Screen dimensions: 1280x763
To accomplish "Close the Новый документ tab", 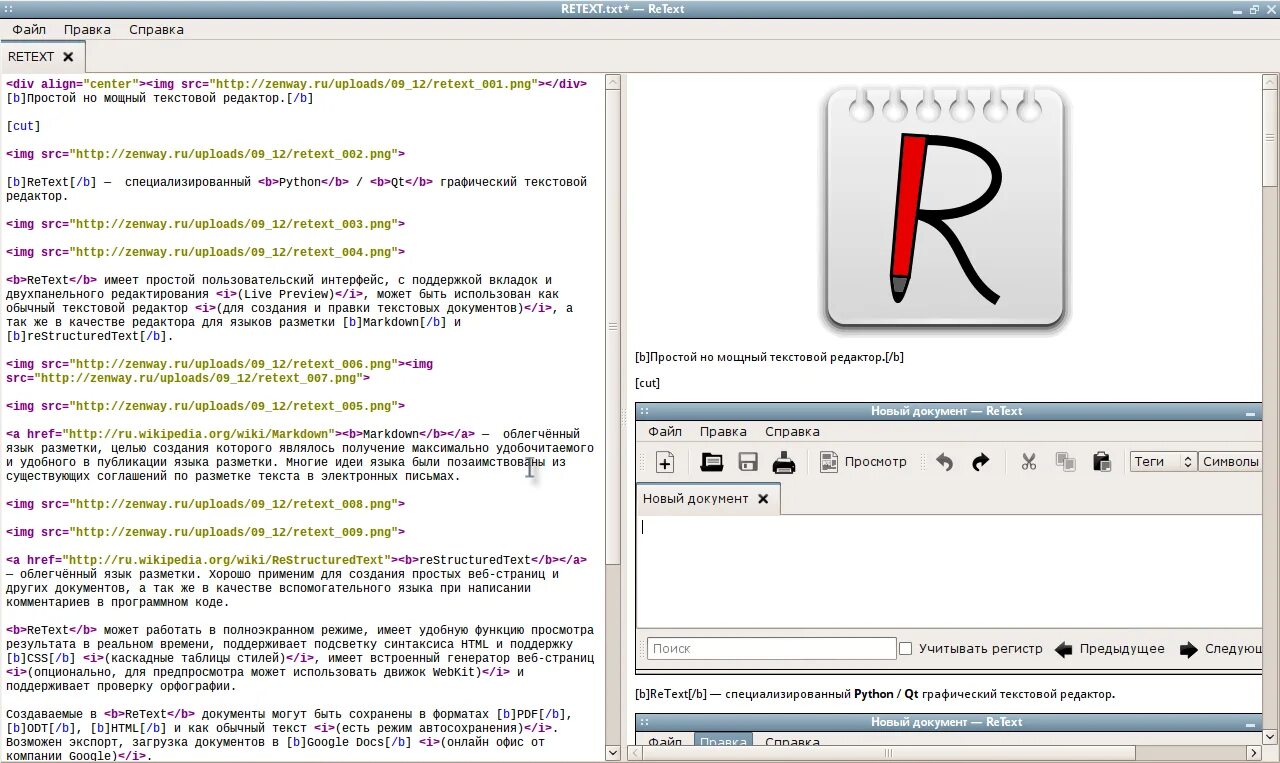I will point(763,498).
